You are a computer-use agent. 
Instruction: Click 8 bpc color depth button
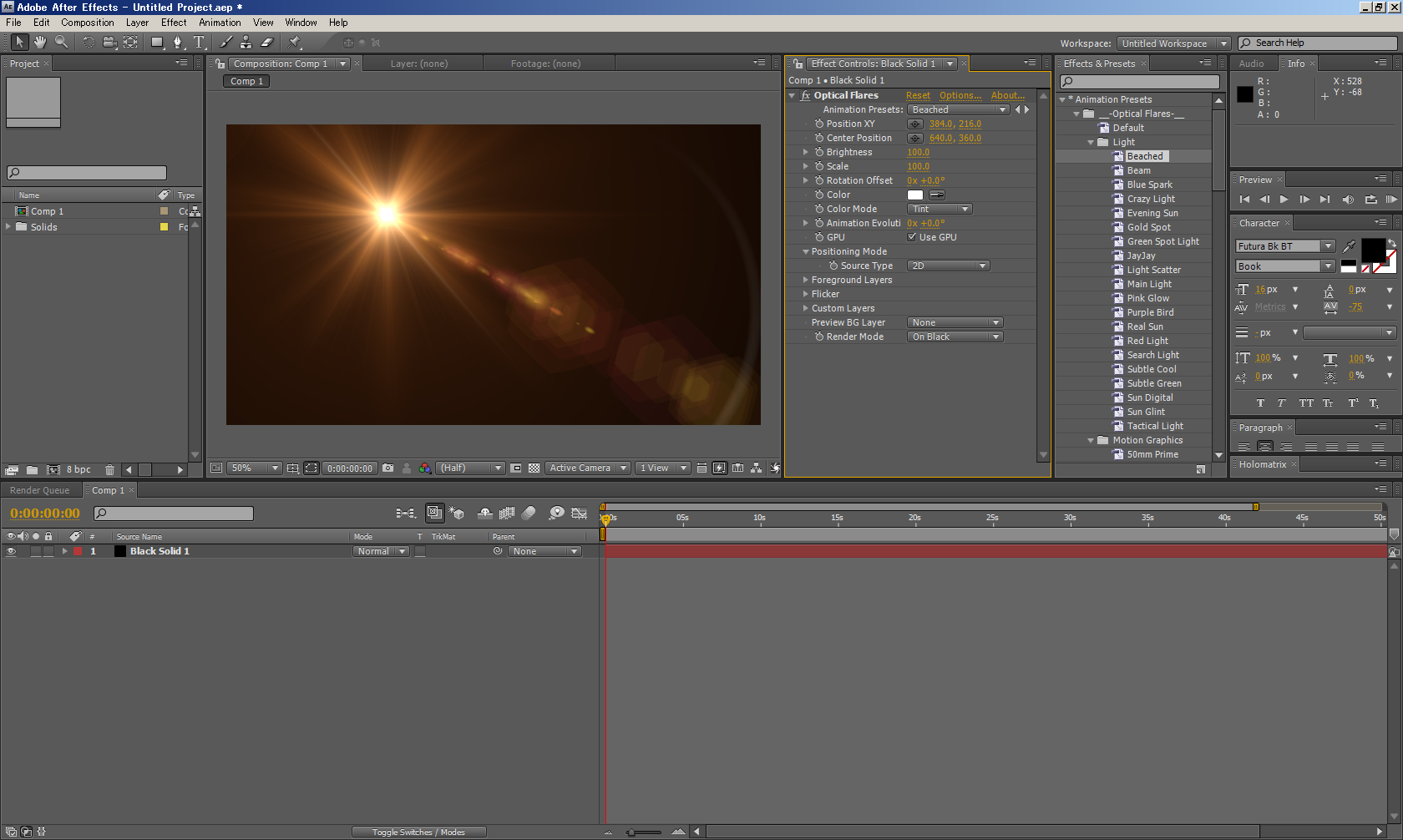pyautogui.click(x=79, y=470)
